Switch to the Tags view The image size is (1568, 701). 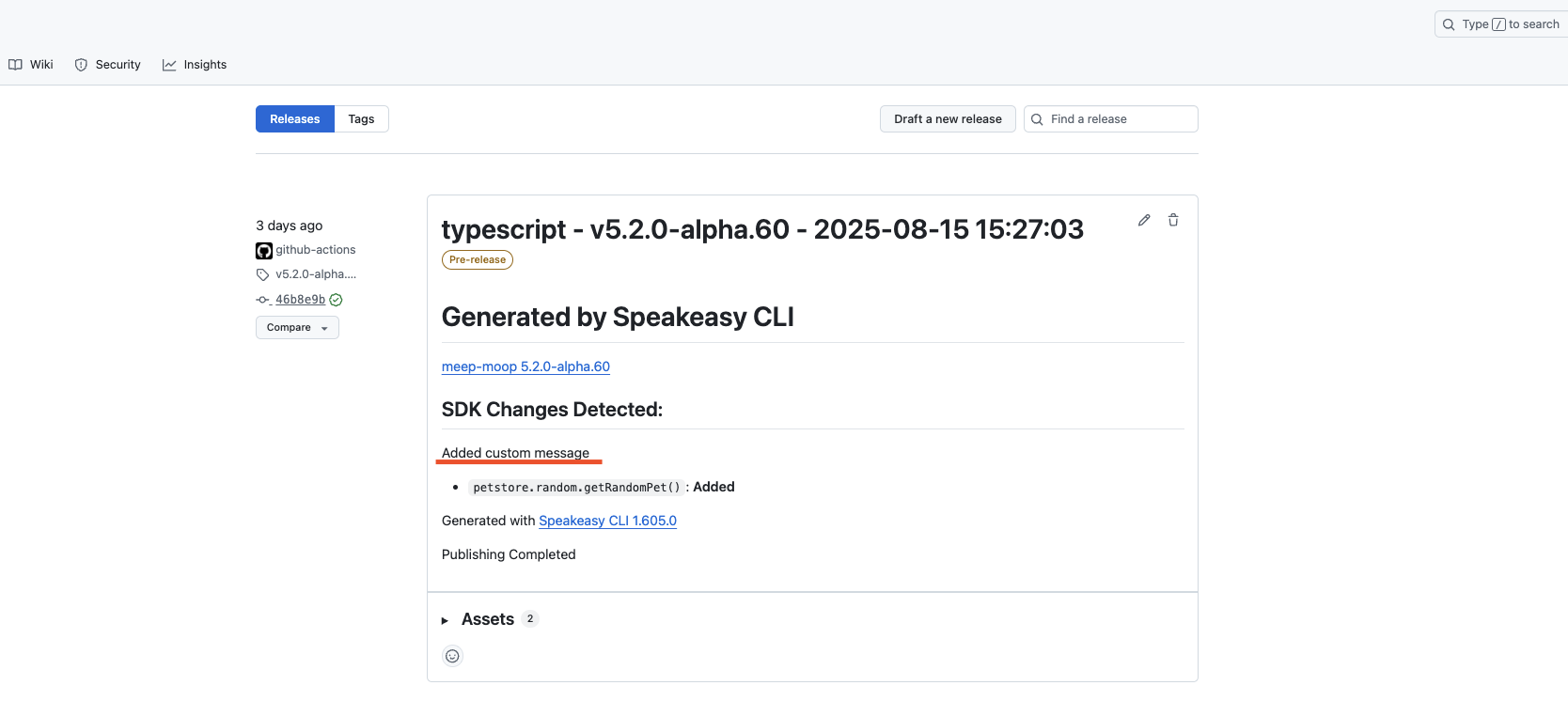[x=361, y=119]
